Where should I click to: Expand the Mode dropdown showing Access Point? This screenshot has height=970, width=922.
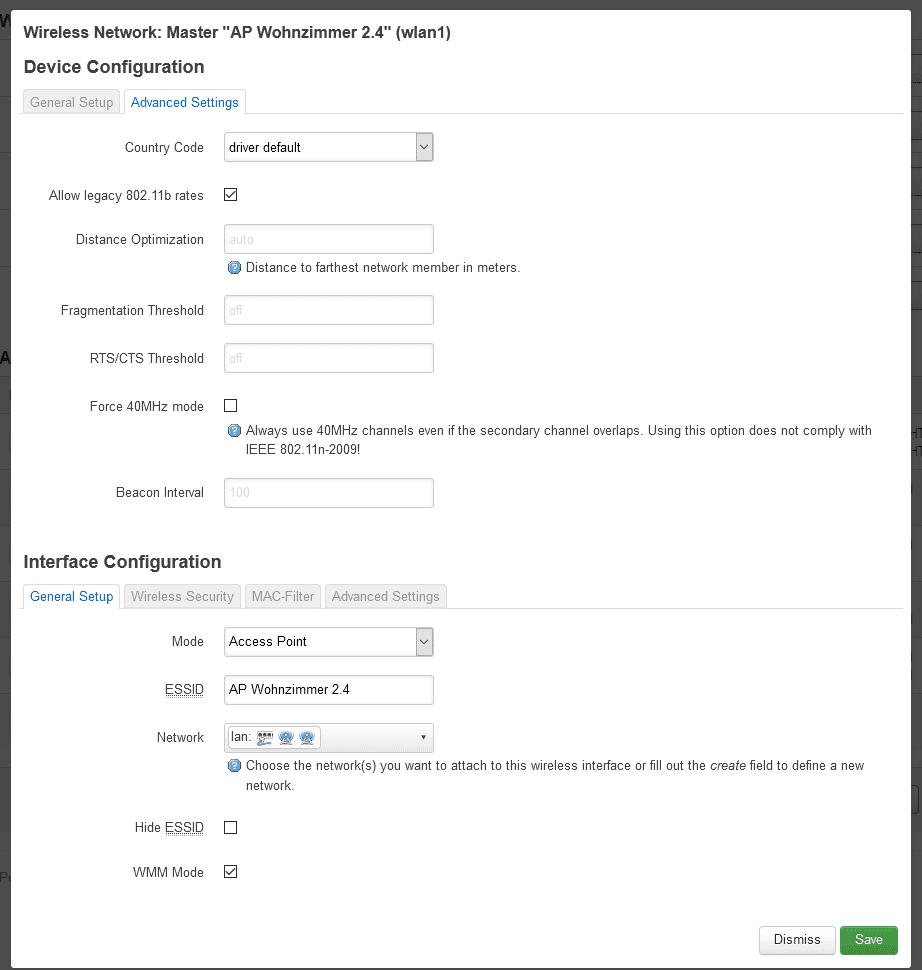pyautogui.click(x=328, y=641)
